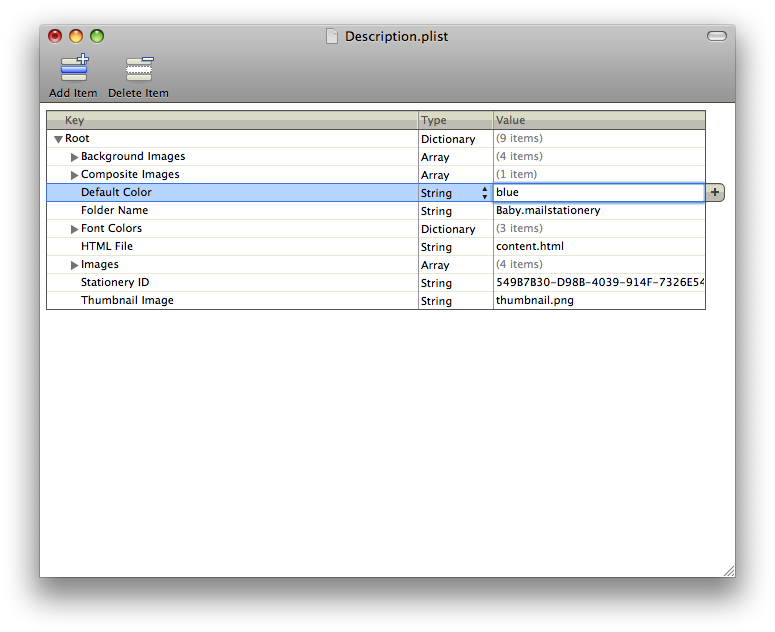Screen dimensions: 775x632
Task: Expand the Composite Images array
Action: point(74,175)
